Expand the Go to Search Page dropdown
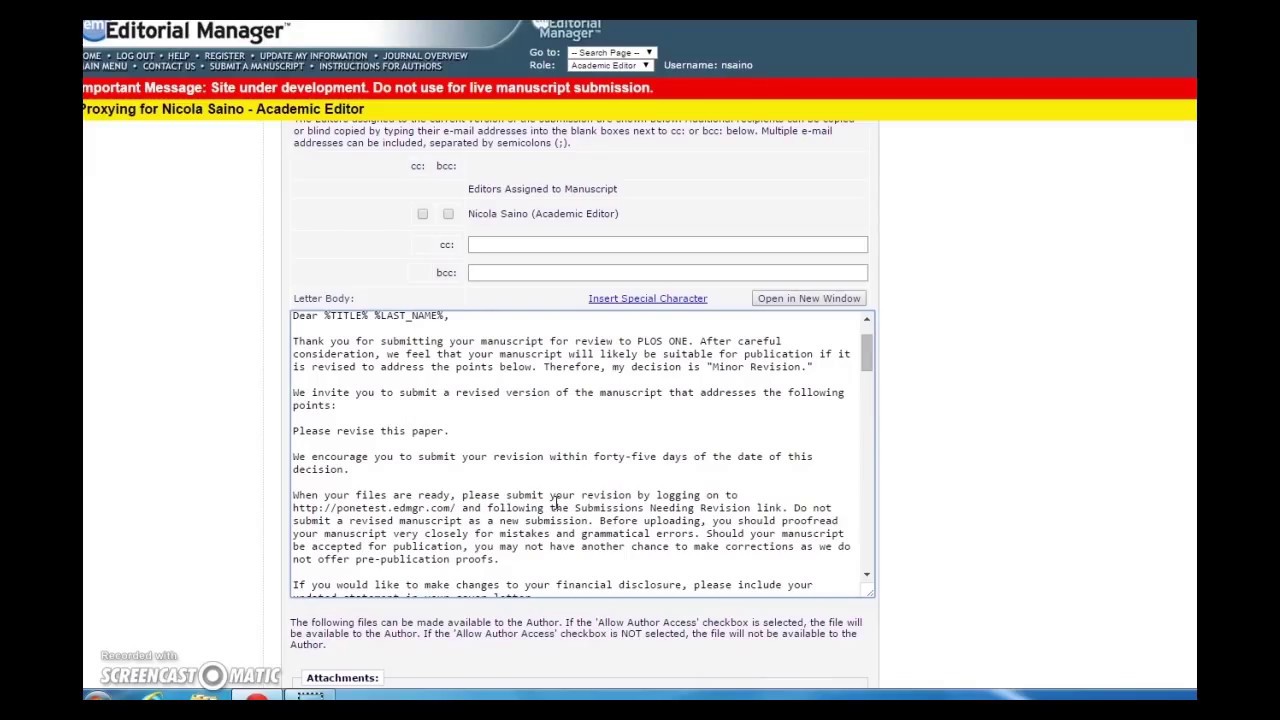 pos(612,52)
